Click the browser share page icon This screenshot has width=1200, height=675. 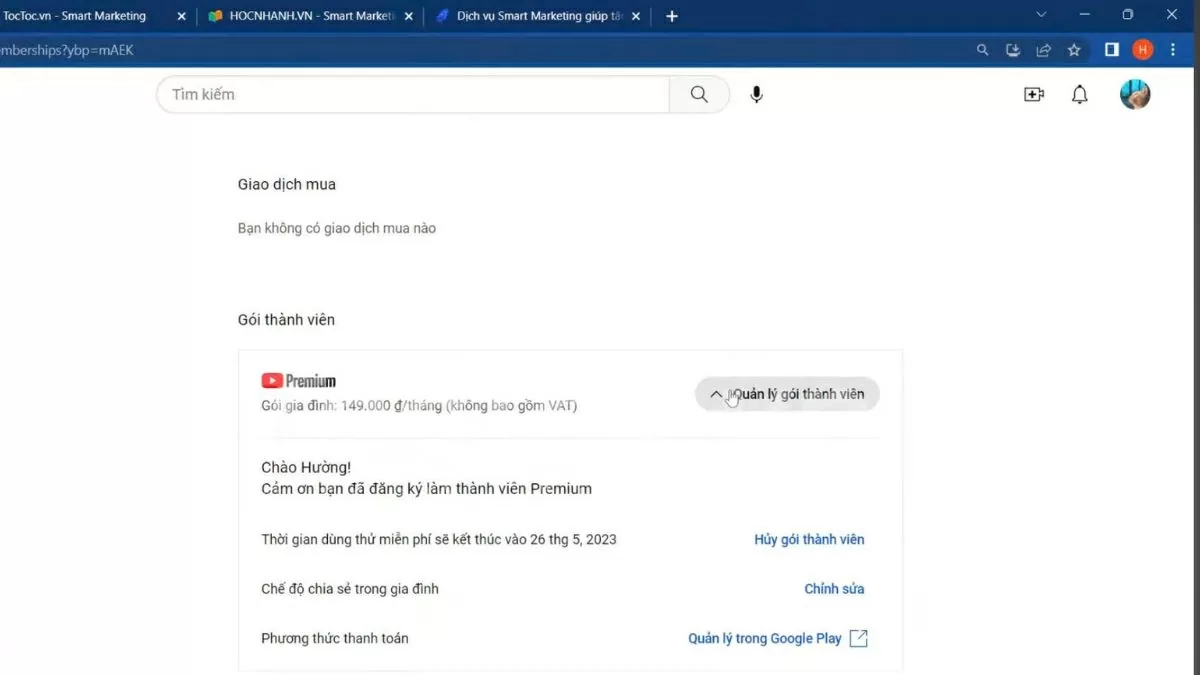point(1043,50)
